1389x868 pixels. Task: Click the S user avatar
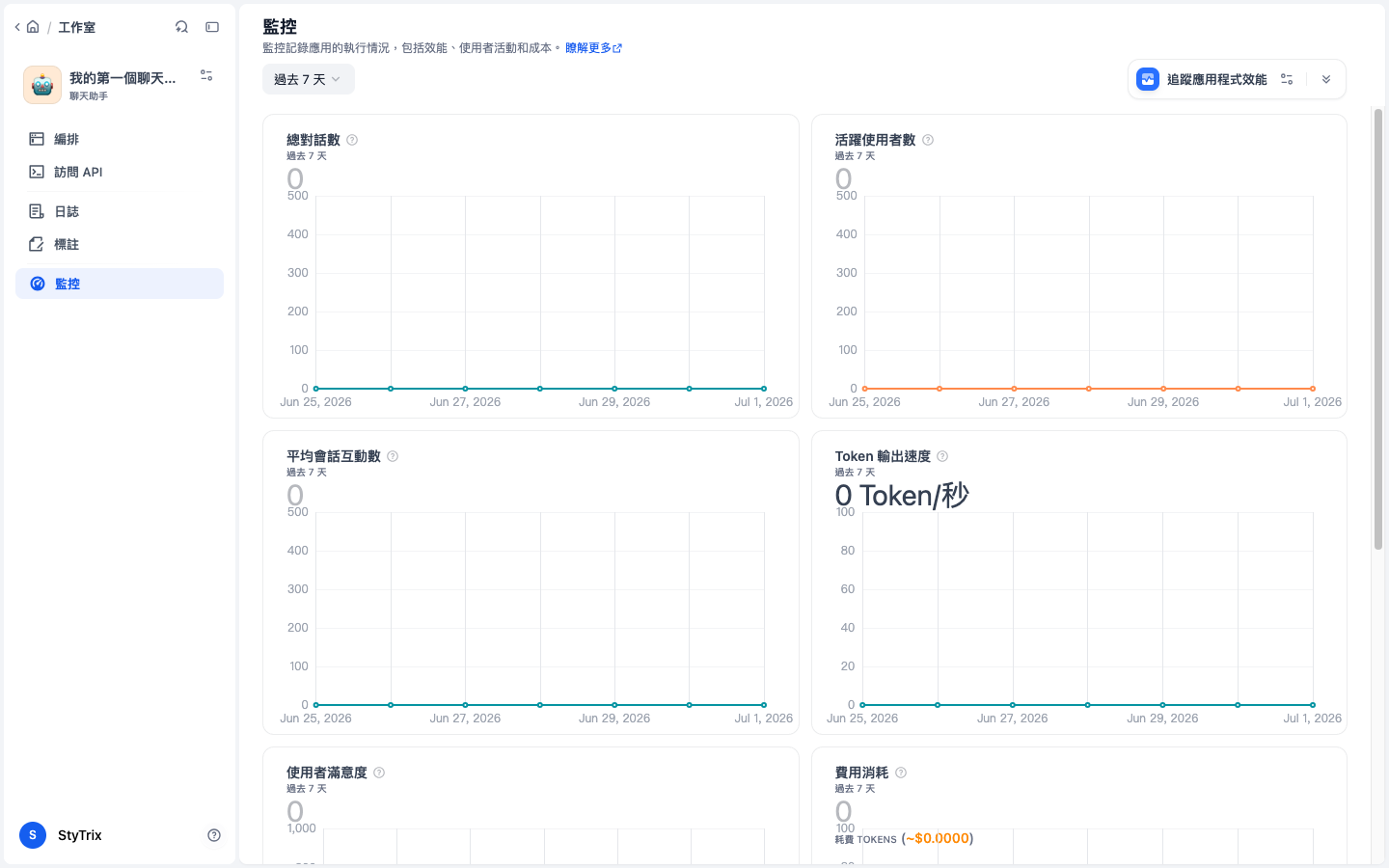[x=33, y=835]
